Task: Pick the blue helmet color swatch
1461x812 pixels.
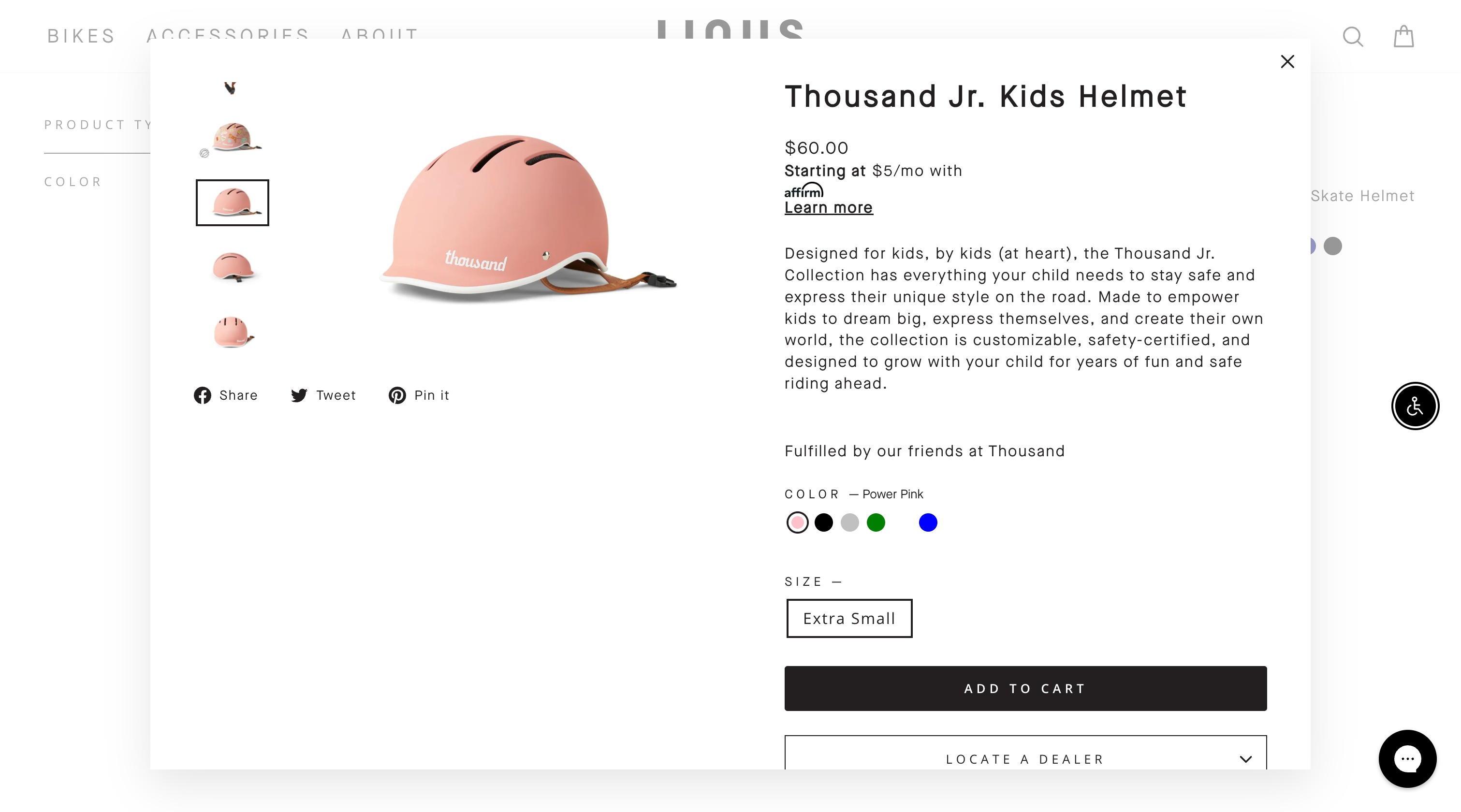Action: click(928, 522)
